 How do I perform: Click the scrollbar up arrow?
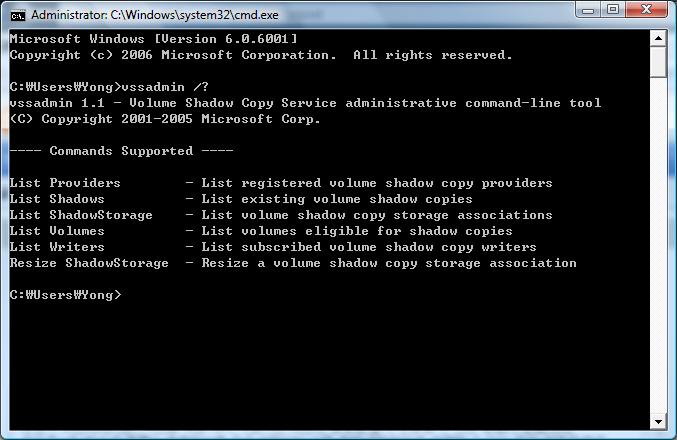pos(658,38)
